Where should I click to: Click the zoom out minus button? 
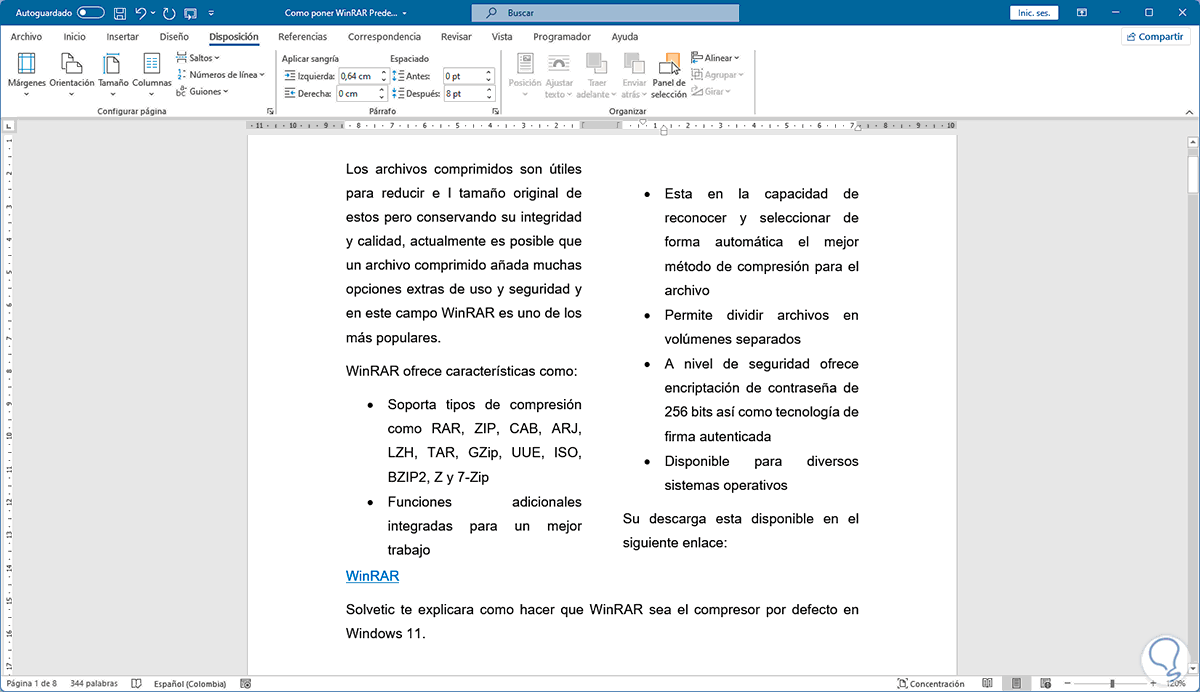[1068, 684]
